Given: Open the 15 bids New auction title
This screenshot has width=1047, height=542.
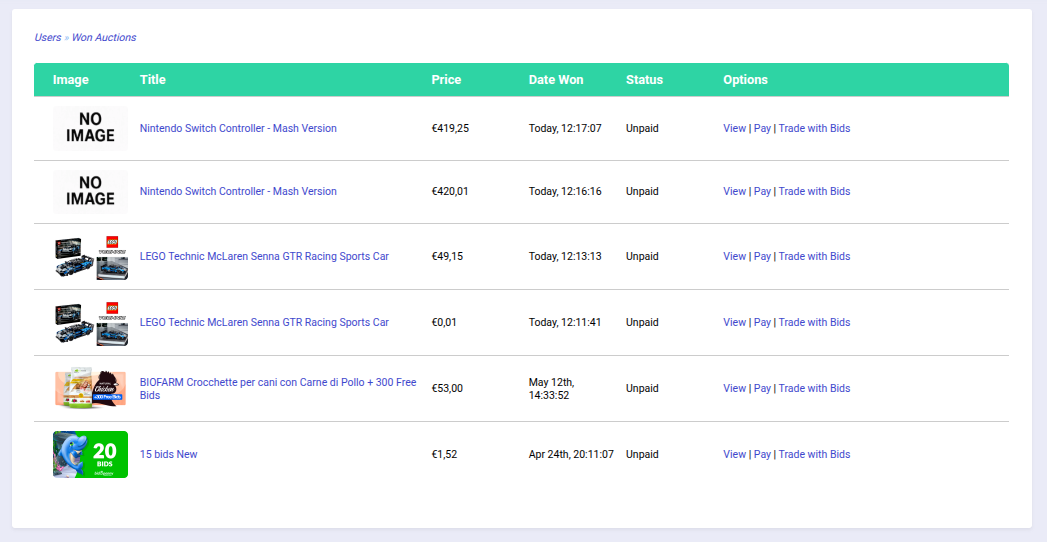Looking at the screenshot, I should 168,455.
